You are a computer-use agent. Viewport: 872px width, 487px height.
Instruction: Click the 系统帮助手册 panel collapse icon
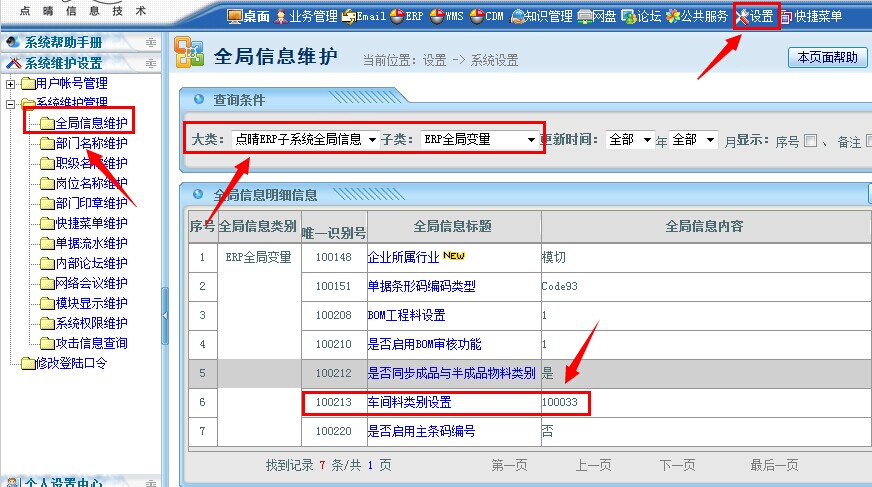pos(151,43)
